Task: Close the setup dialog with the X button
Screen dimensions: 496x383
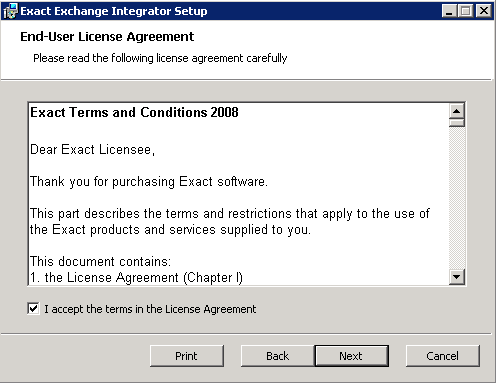Action: tap(484, 11)
